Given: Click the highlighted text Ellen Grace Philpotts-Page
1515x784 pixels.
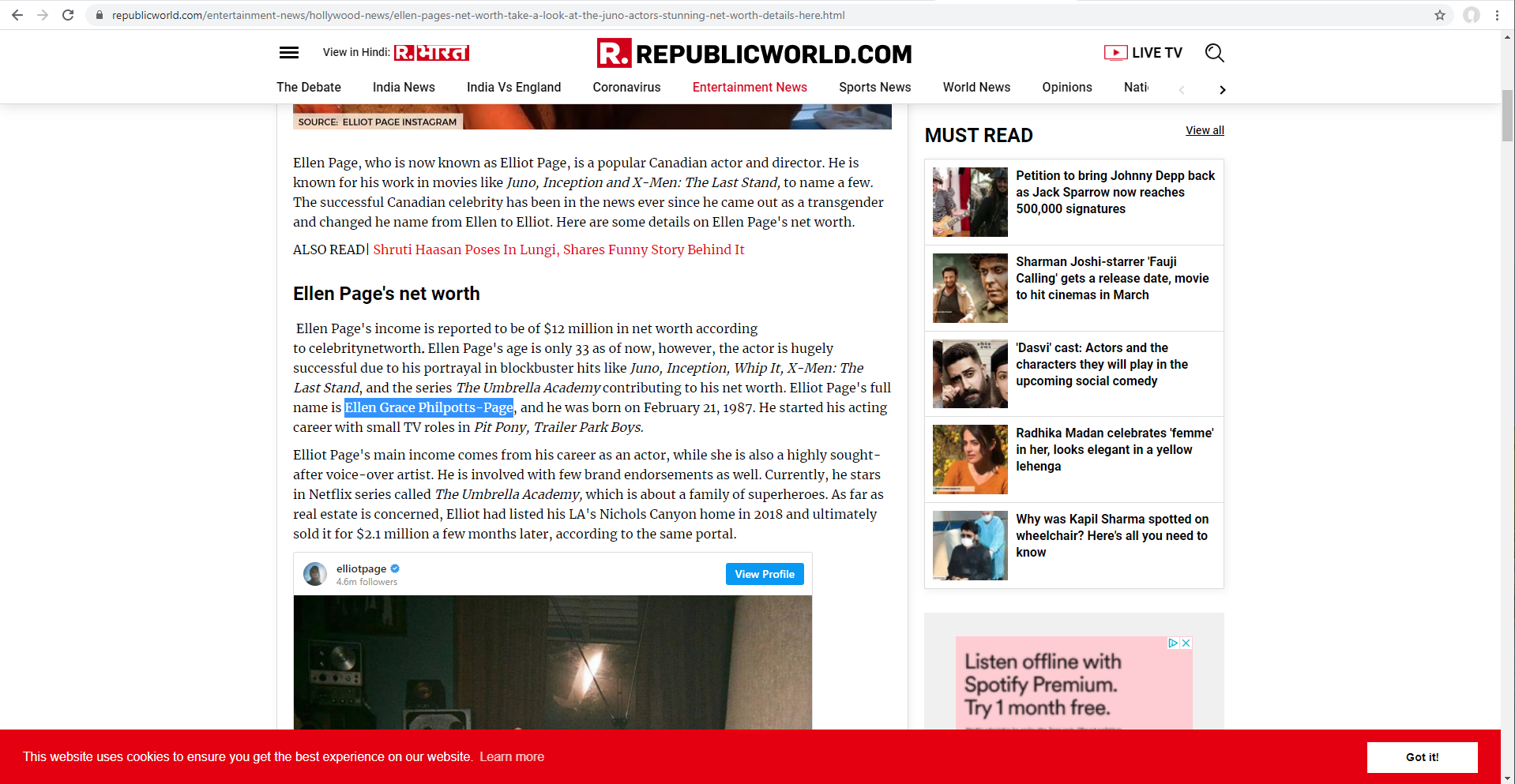Looking at the screenshot, I should (429, 407).
